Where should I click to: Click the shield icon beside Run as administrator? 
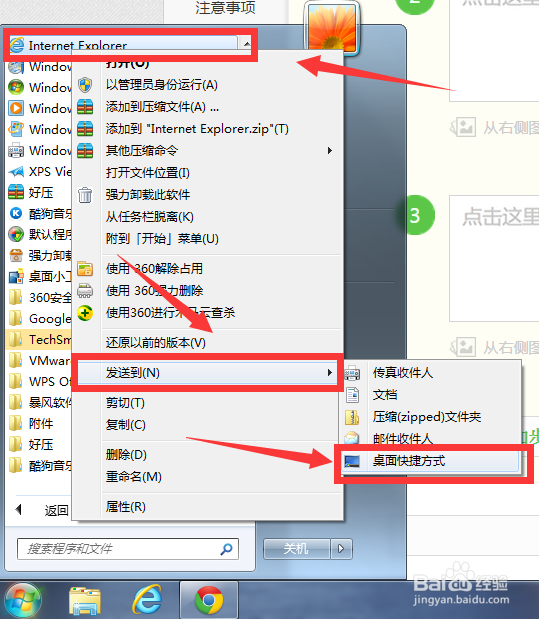pyautogui.click(x=85, y=84)
